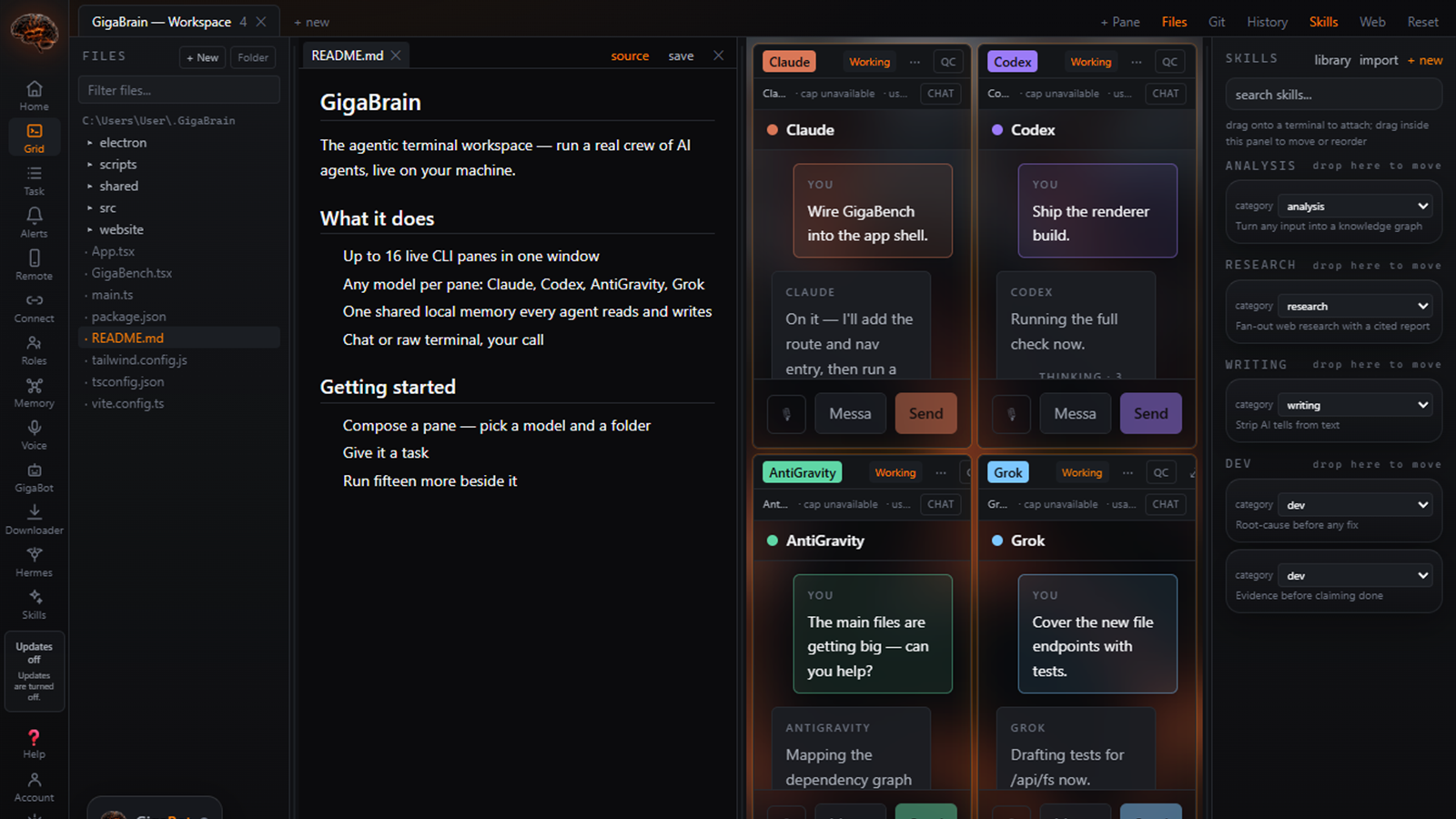This screenshot has width=1456, height=819.
Task: Click + Pane to add a pane
Action: 1120,22
